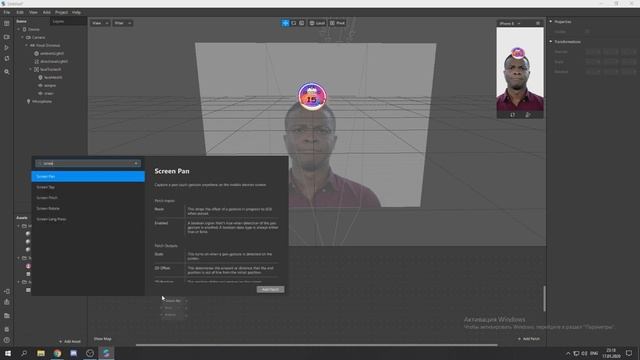Select the second manipulator tool beside move
This screenshot has width=640, height=360.
pos(293,23)
